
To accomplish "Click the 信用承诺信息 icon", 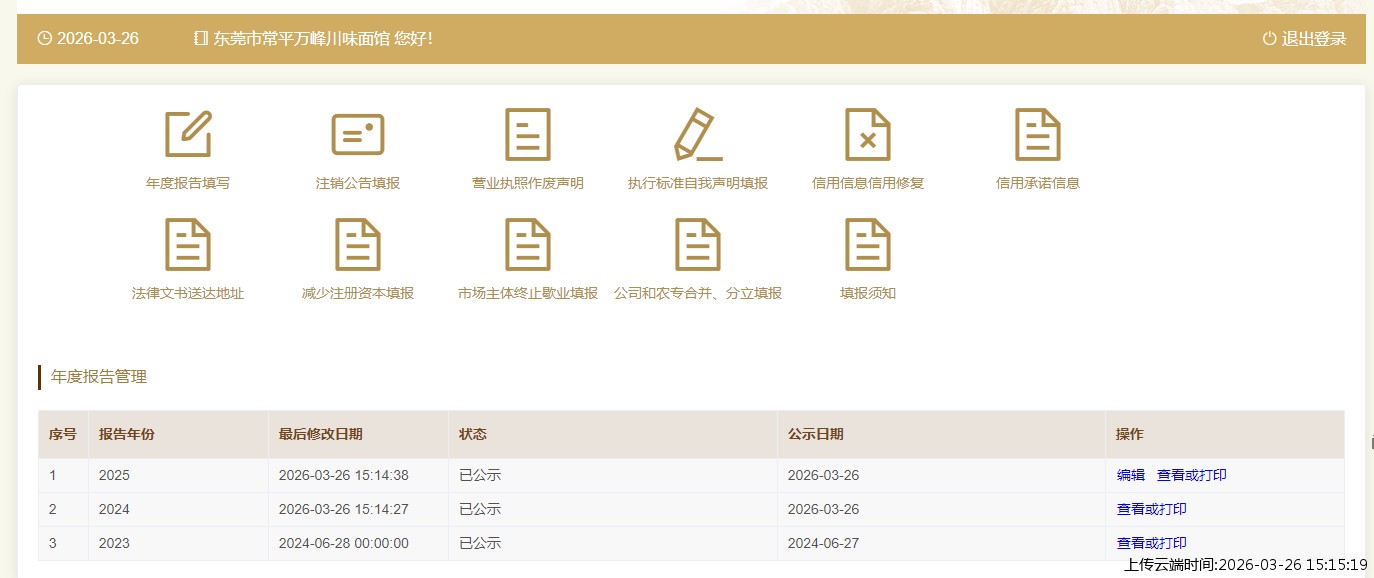I will pyautogui.click(x=1038, y=134).
